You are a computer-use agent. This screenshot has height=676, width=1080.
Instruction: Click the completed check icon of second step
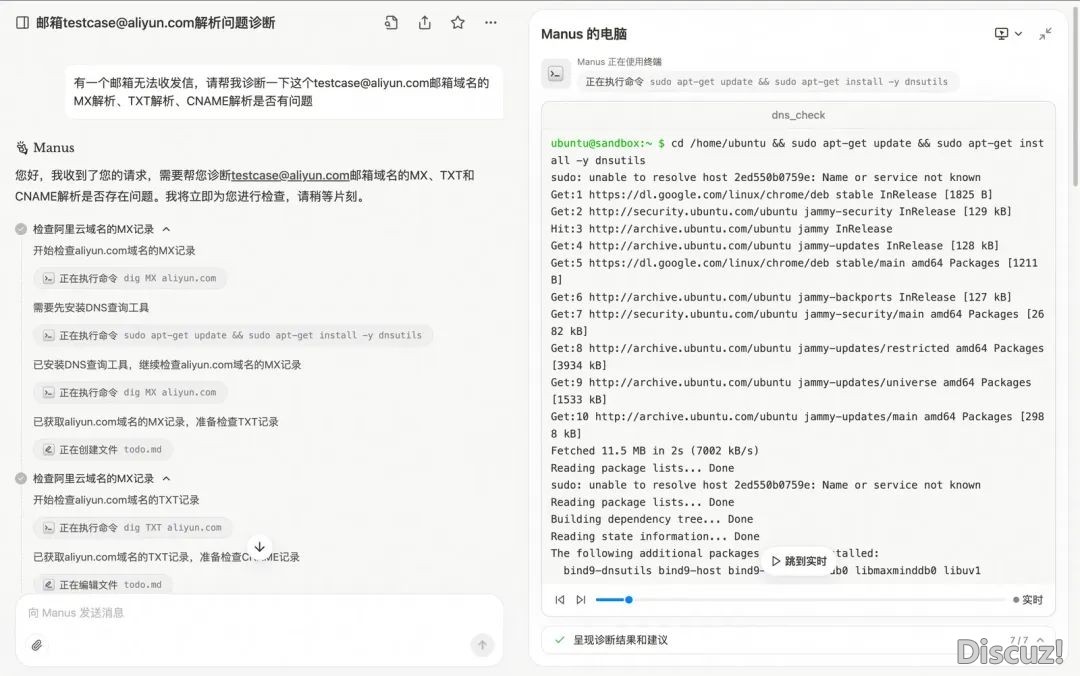tap(21, 478)
